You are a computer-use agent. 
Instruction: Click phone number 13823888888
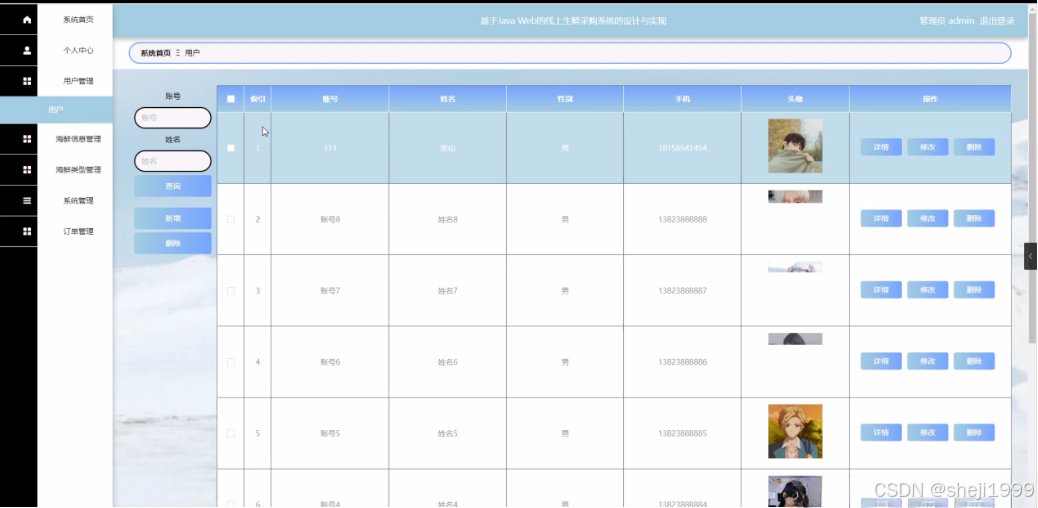click(683, 219)
